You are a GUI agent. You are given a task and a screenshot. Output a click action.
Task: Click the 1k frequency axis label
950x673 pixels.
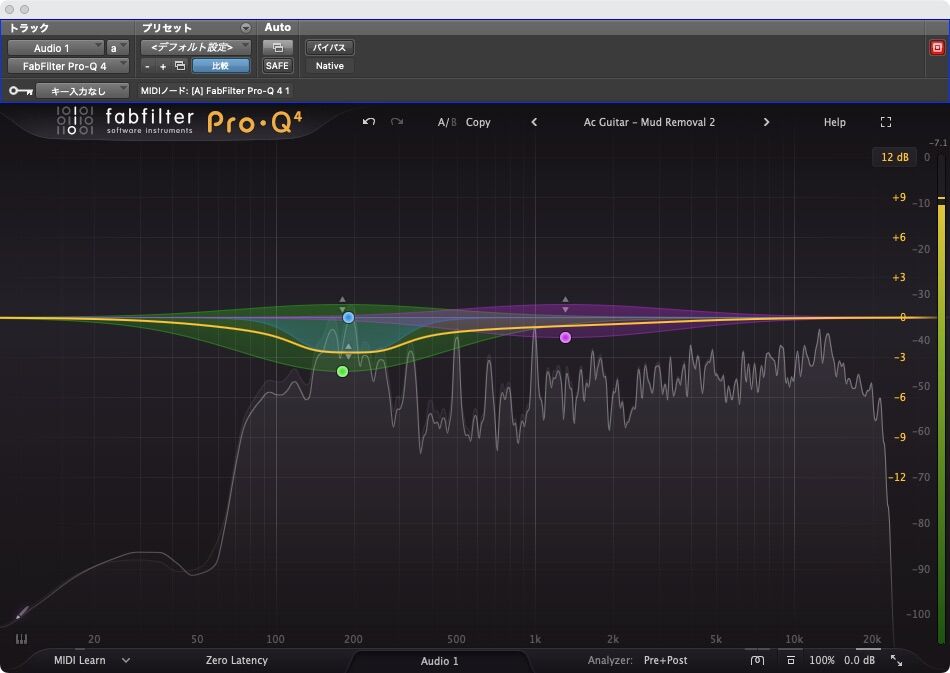click(x=535, y=639)
